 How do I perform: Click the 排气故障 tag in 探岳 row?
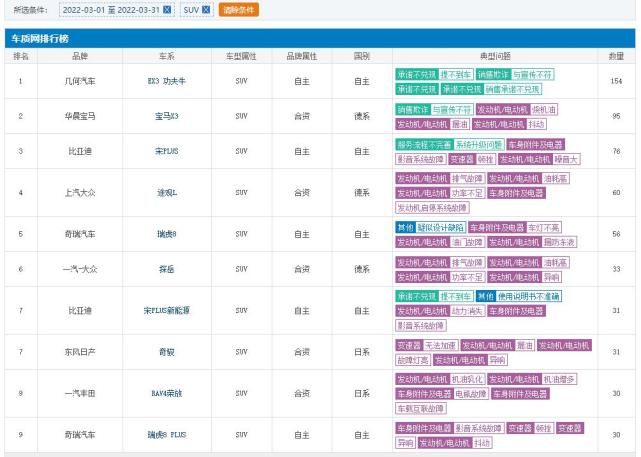(467, 262)
